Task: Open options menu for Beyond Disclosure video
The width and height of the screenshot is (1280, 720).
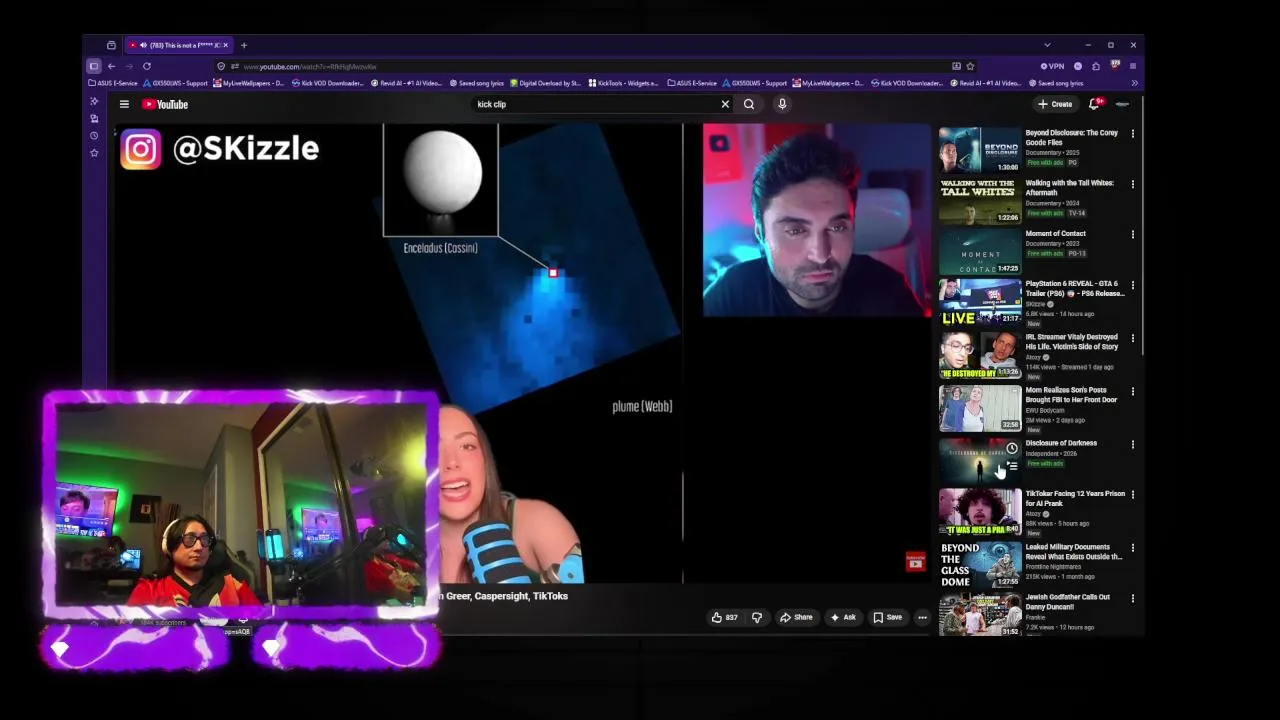Action: pyautogui.click(x=1133, y=133)
